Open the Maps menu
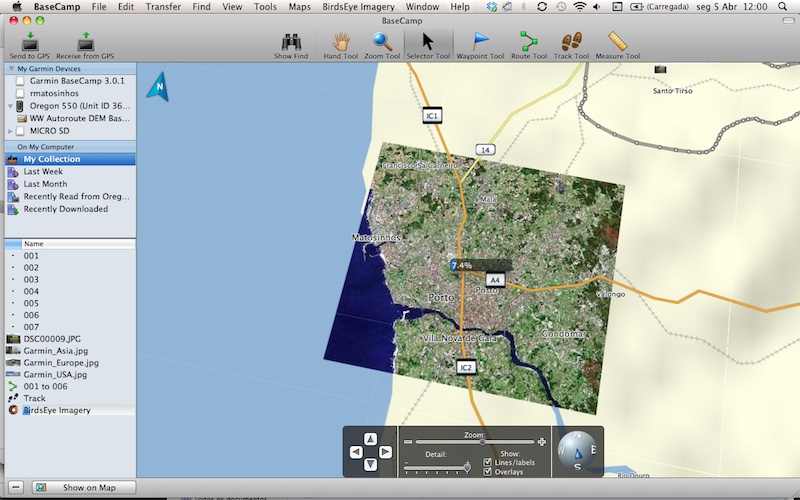 coord(299,7)
